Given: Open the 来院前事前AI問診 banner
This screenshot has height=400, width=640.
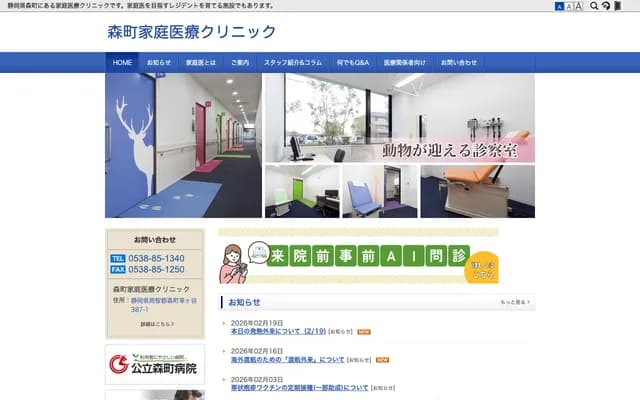Looking at the screenshot, I should pyautogui.click(x=358, y=256).
